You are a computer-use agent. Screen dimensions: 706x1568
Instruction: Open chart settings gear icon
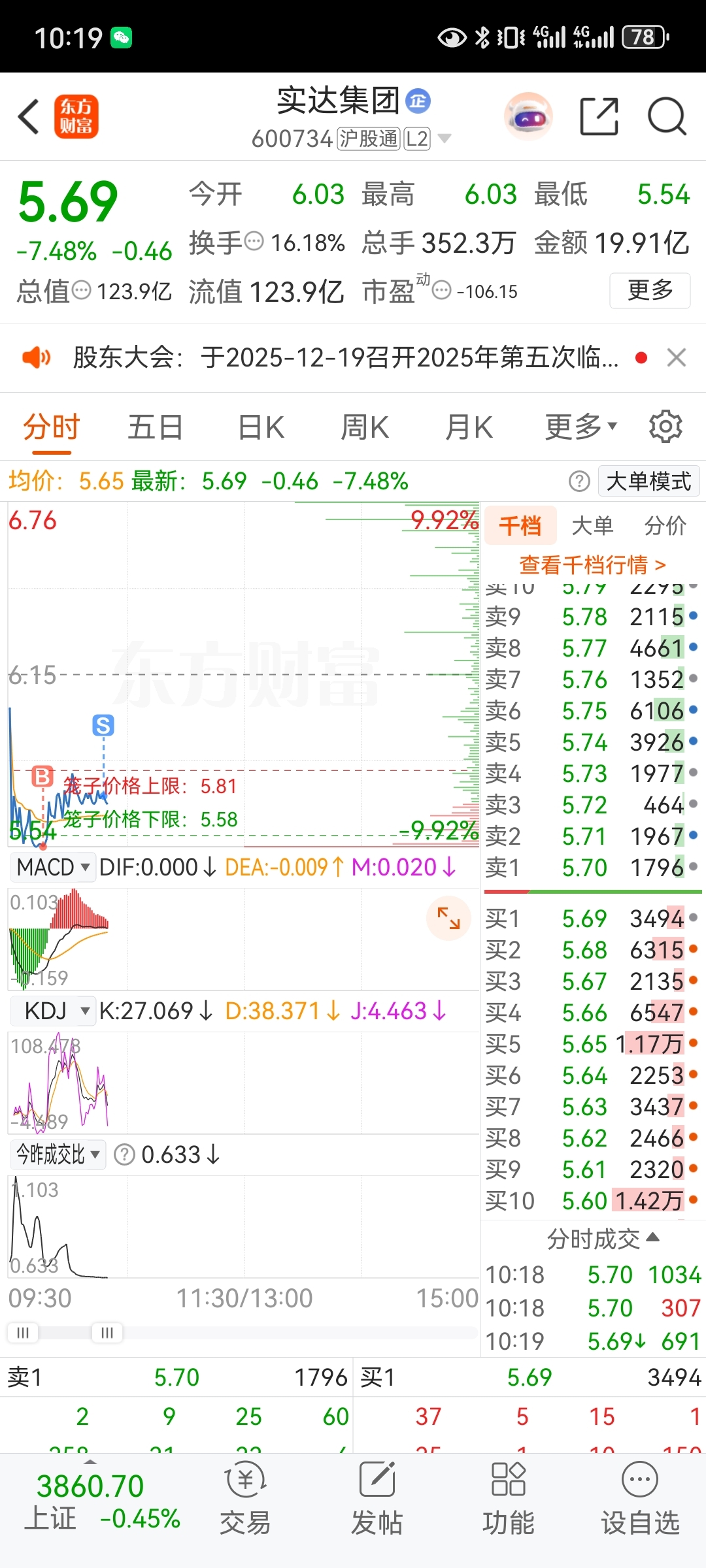click(x=665, y=427)
